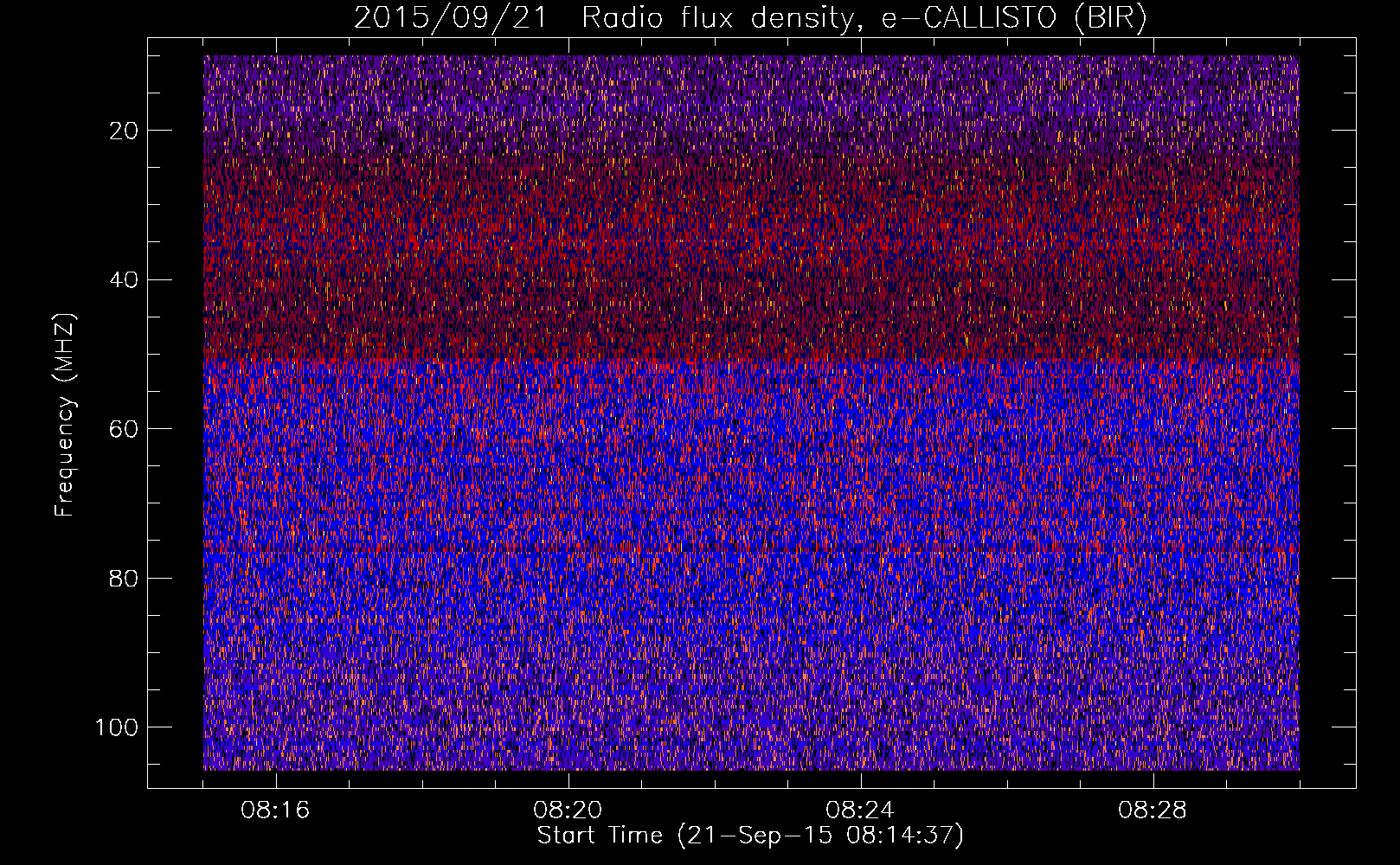Click the 40 MHz frequency tick label

coord(124,280)
